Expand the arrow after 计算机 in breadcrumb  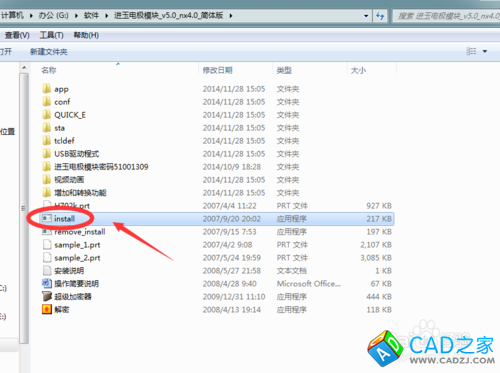(31, 16)
